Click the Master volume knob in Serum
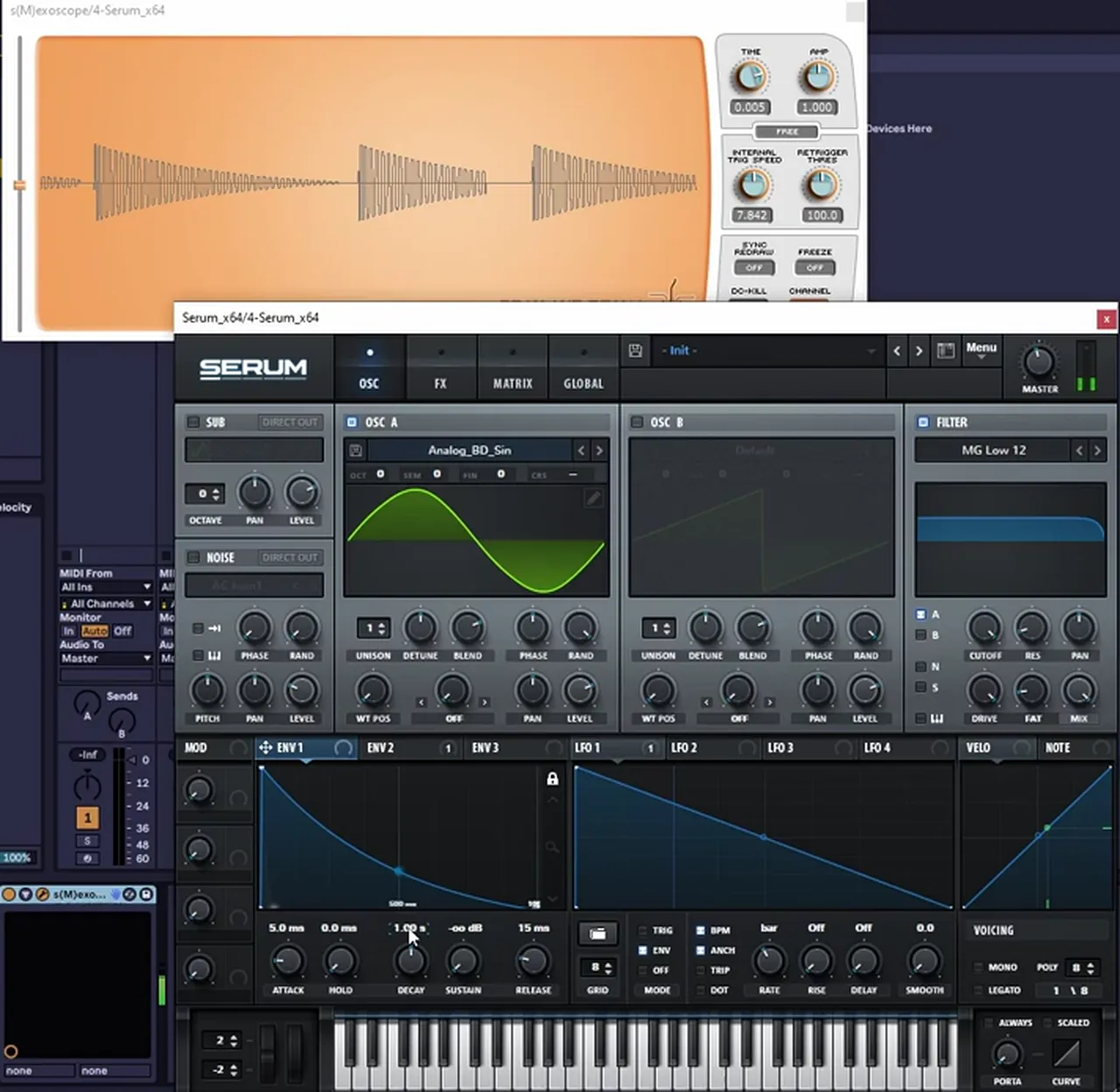This screenshot has height=1092, width=1120. coord(1039,361)
